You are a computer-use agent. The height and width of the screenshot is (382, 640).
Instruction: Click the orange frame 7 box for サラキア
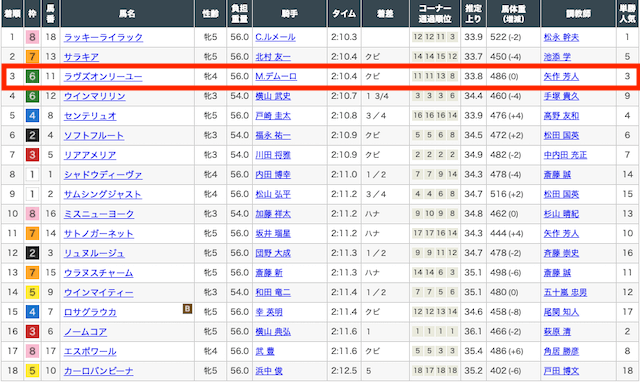click(x=32, y=57)
